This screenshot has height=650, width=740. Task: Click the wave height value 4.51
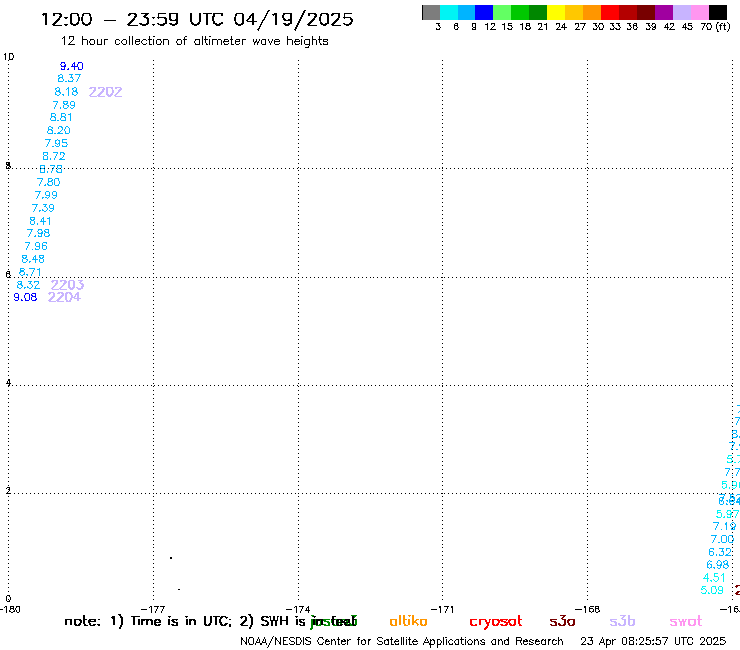click(x=715, y=578)
